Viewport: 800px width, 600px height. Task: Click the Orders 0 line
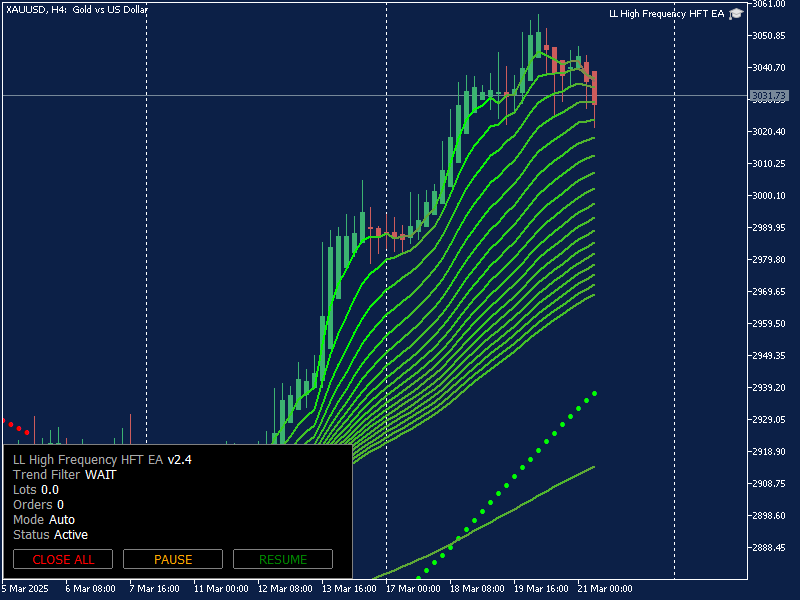click(x=38, y=505)
